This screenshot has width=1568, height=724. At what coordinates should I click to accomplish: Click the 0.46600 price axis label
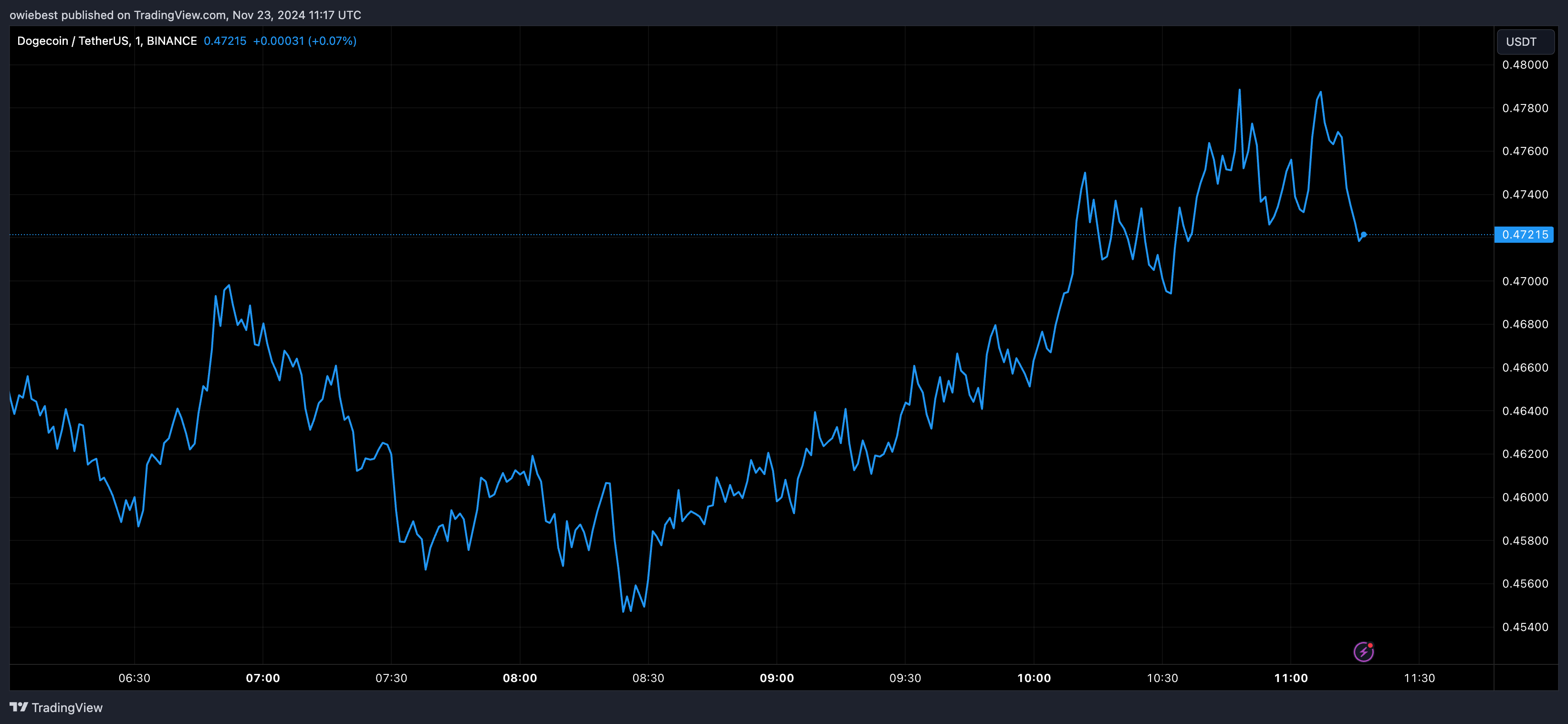click(x=1525, y=367)
